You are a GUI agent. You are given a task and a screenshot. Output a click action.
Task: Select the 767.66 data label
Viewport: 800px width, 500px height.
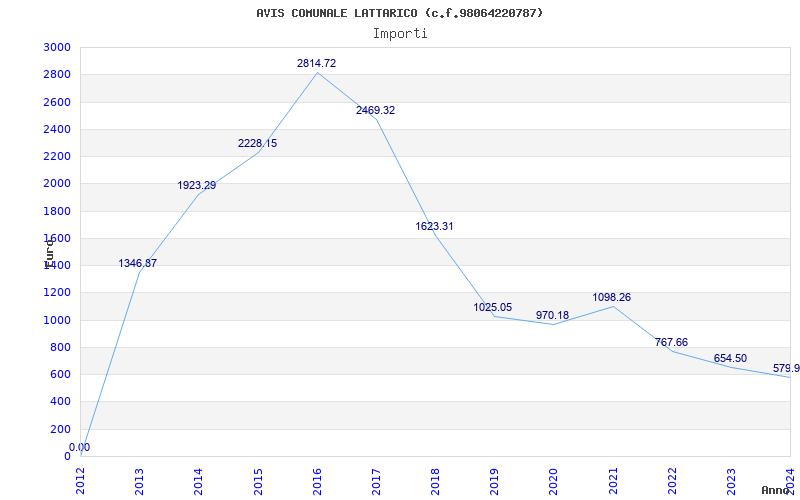click(671, 342)
